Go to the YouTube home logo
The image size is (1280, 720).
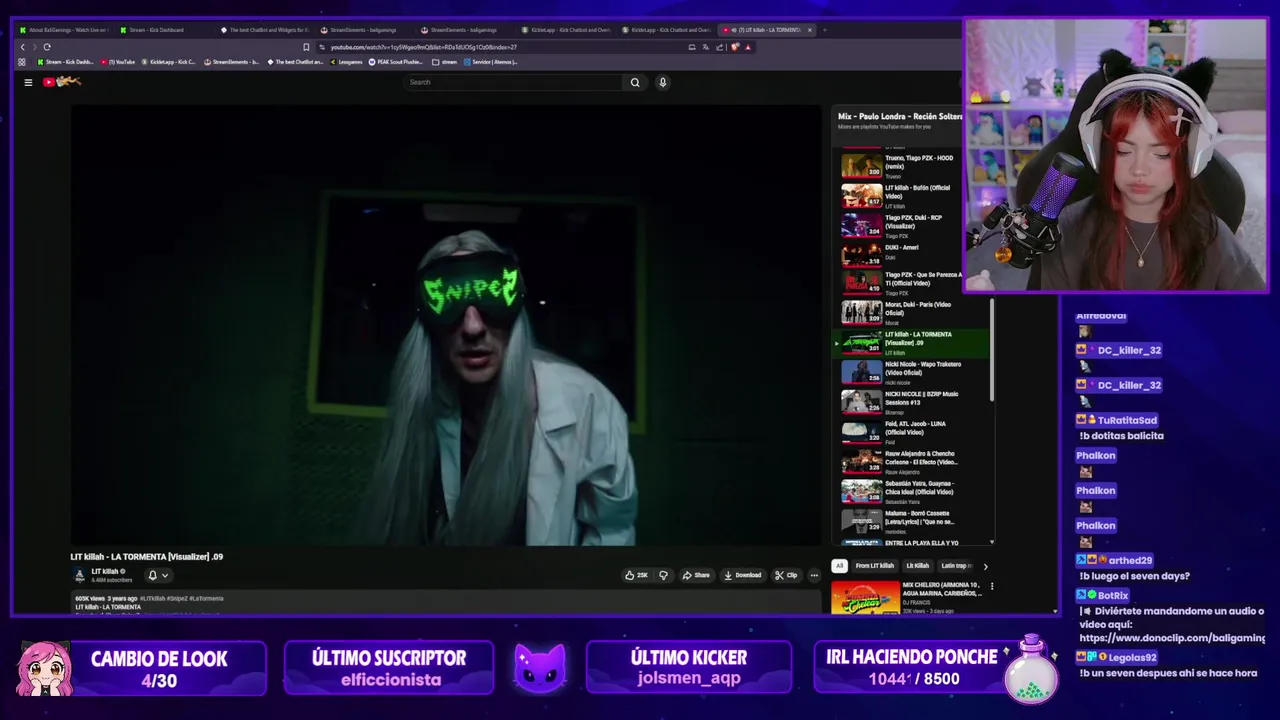pos(61,82)
